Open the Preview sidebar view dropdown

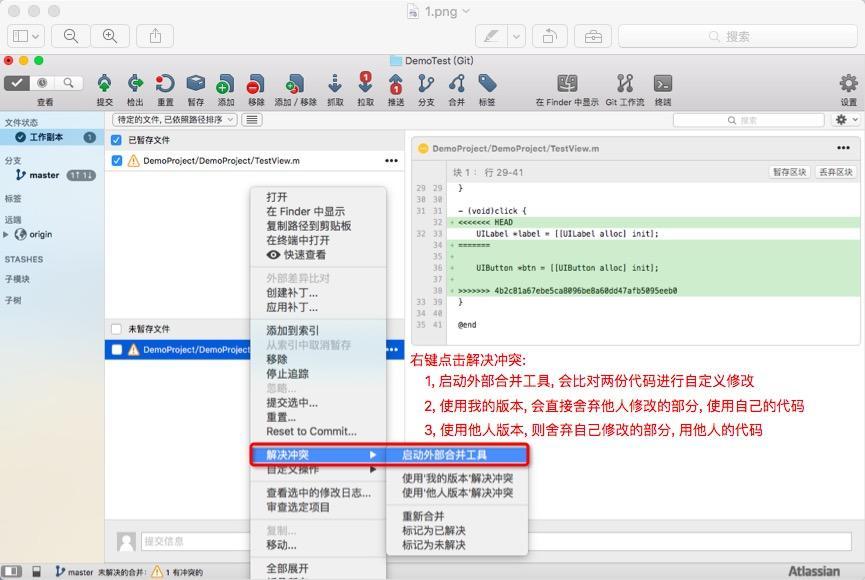[x=25, y=36]
